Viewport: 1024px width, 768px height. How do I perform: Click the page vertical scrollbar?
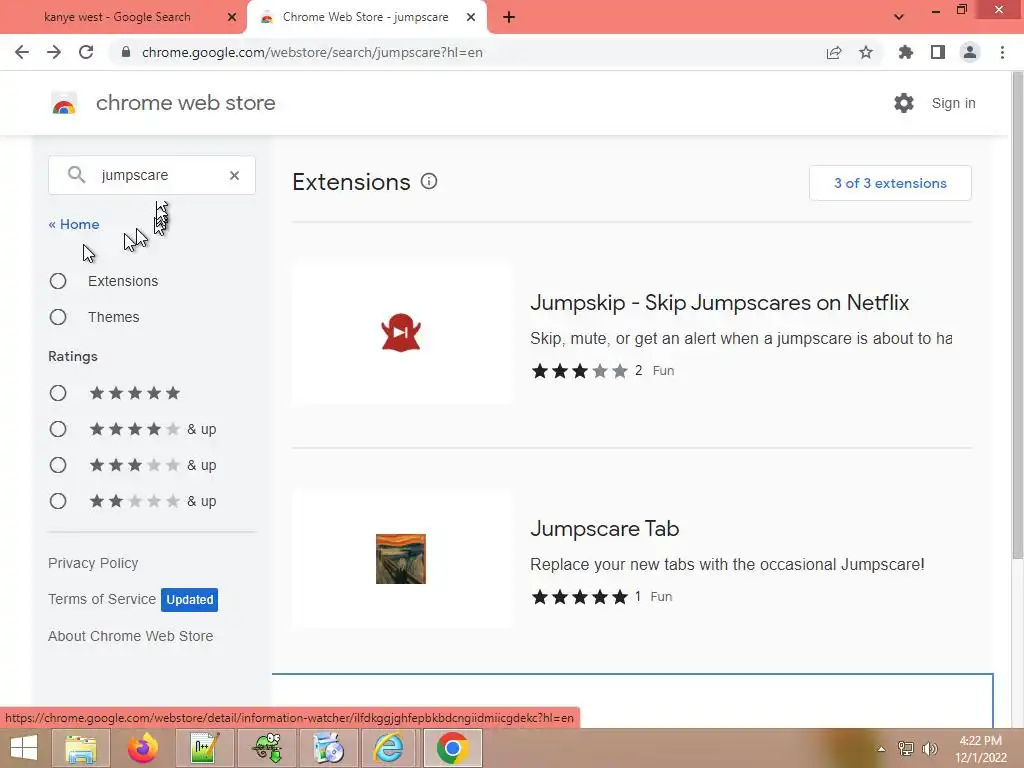[1017, 313]
